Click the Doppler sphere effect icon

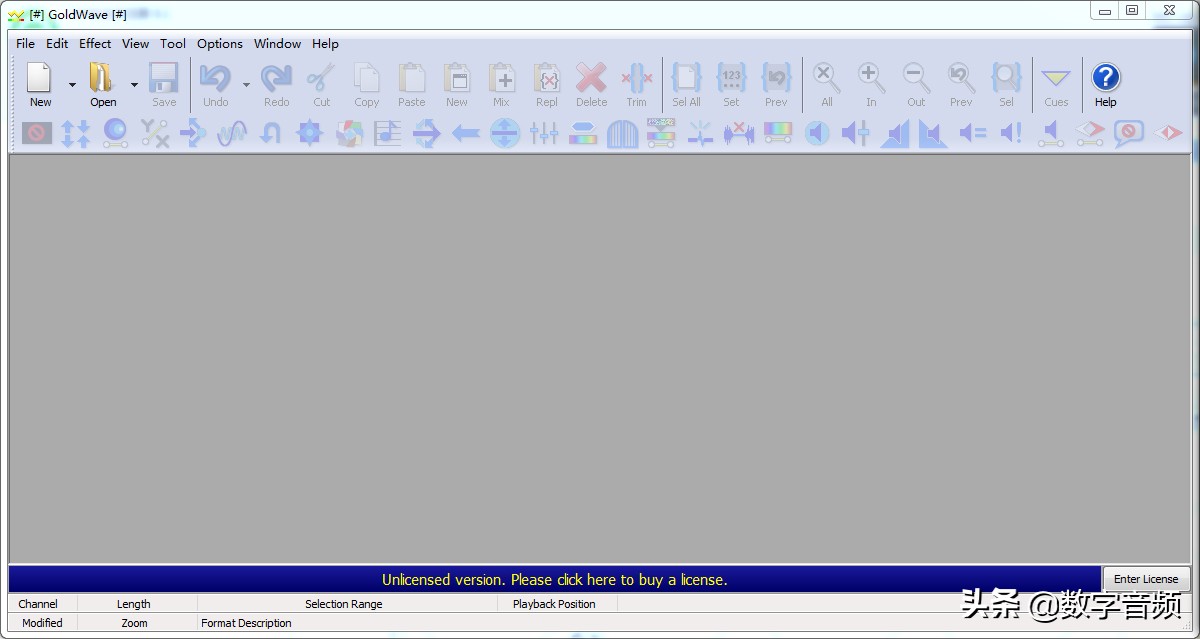115,133
